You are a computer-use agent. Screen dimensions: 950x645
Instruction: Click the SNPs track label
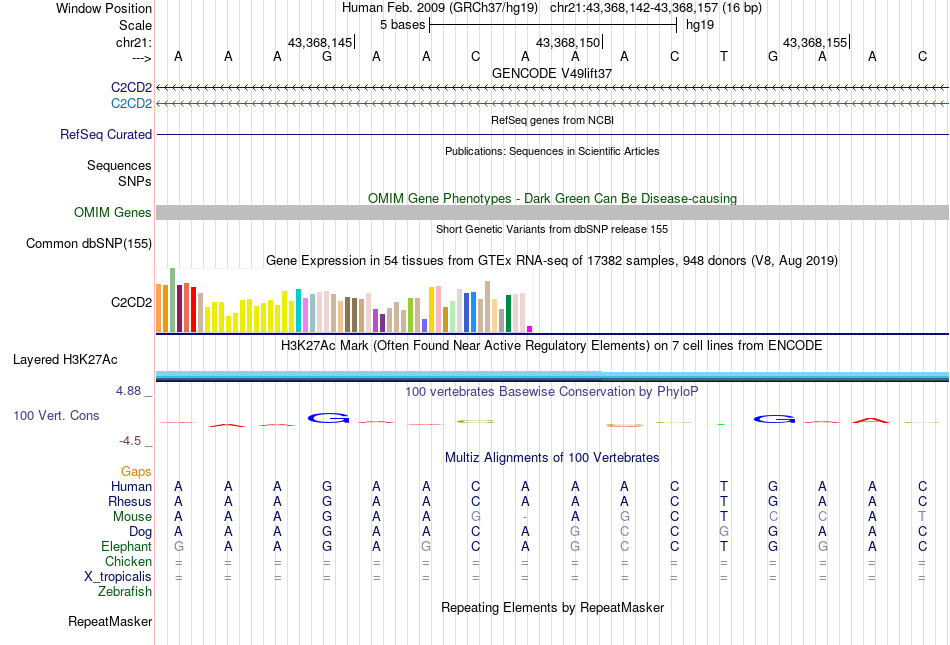(135, 181)
